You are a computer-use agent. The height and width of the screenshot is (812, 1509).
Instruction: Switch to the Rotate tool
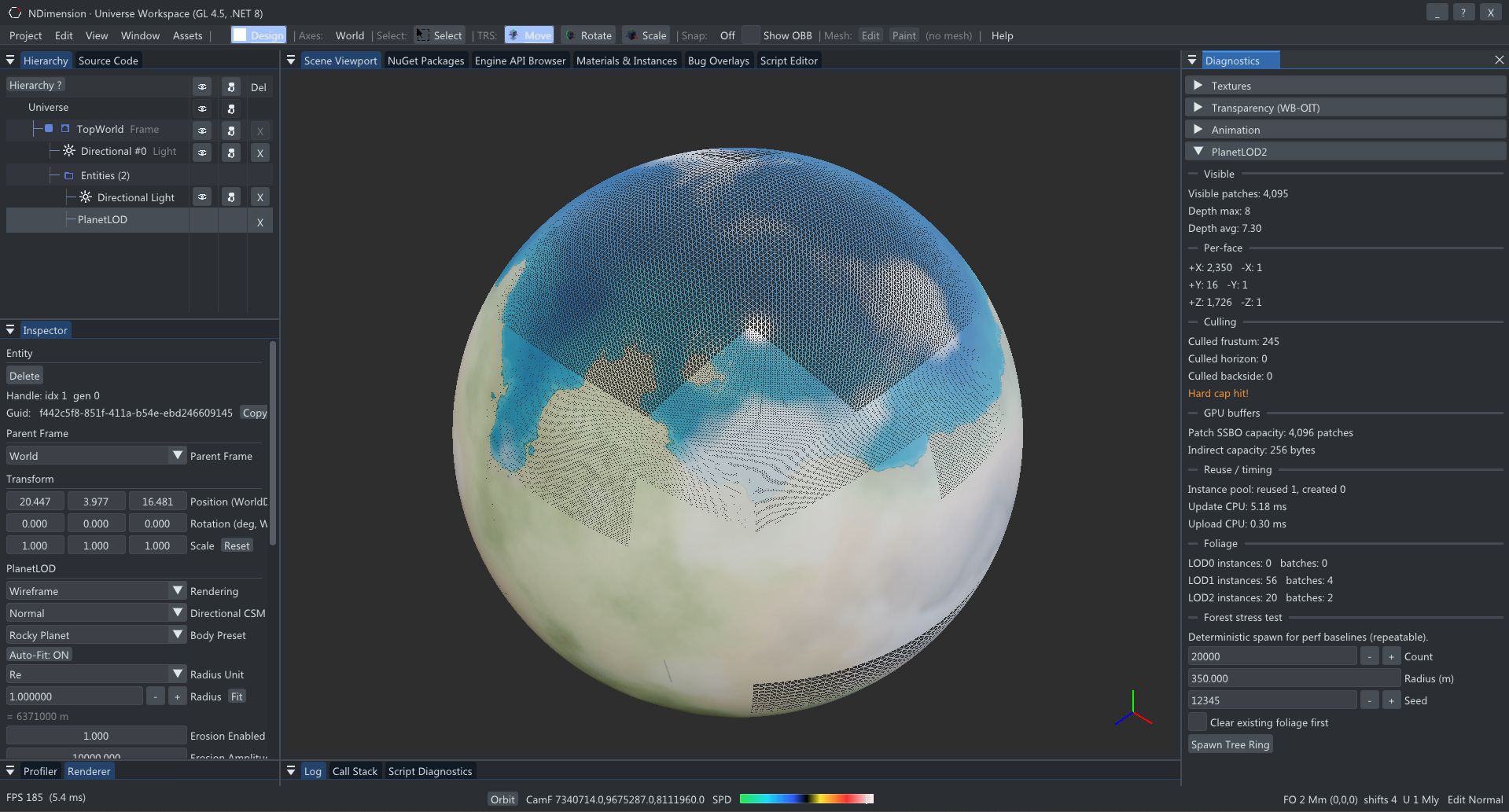click(x=587, y=35)
